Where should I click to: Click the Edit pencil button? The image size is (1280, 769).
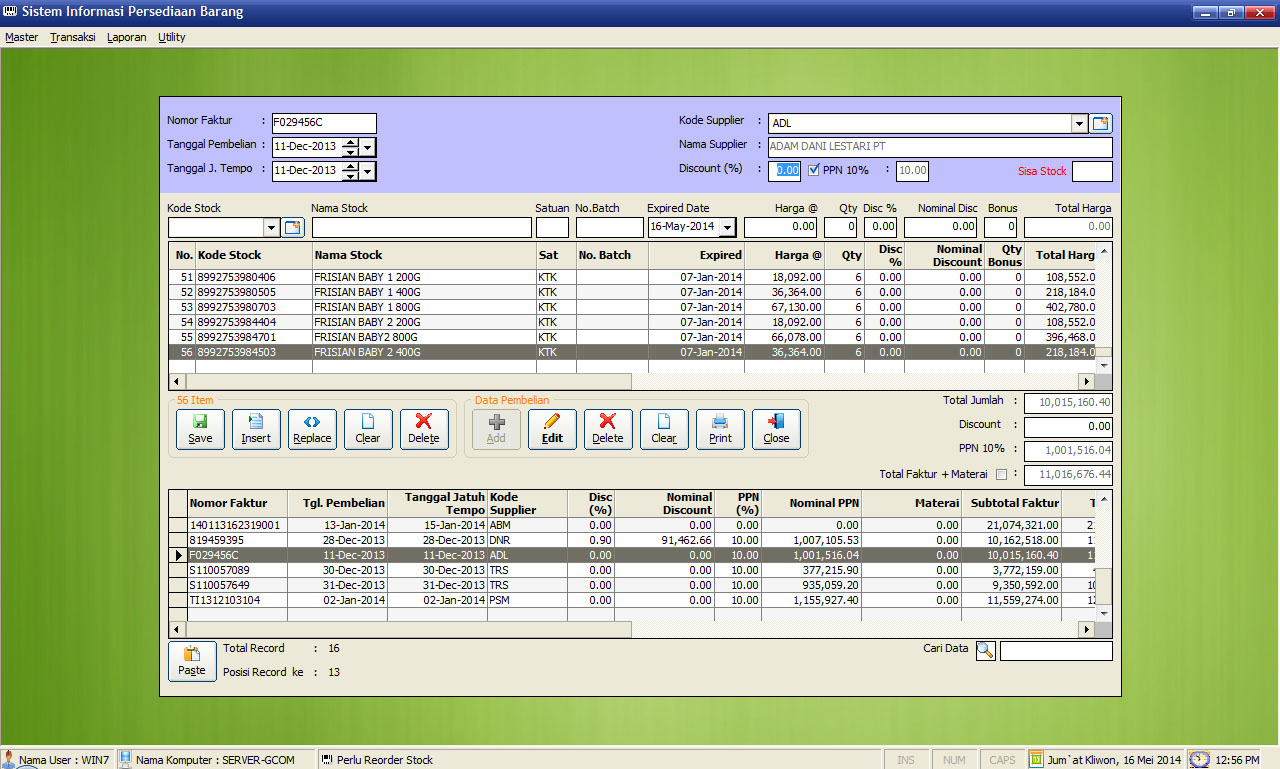552,429
